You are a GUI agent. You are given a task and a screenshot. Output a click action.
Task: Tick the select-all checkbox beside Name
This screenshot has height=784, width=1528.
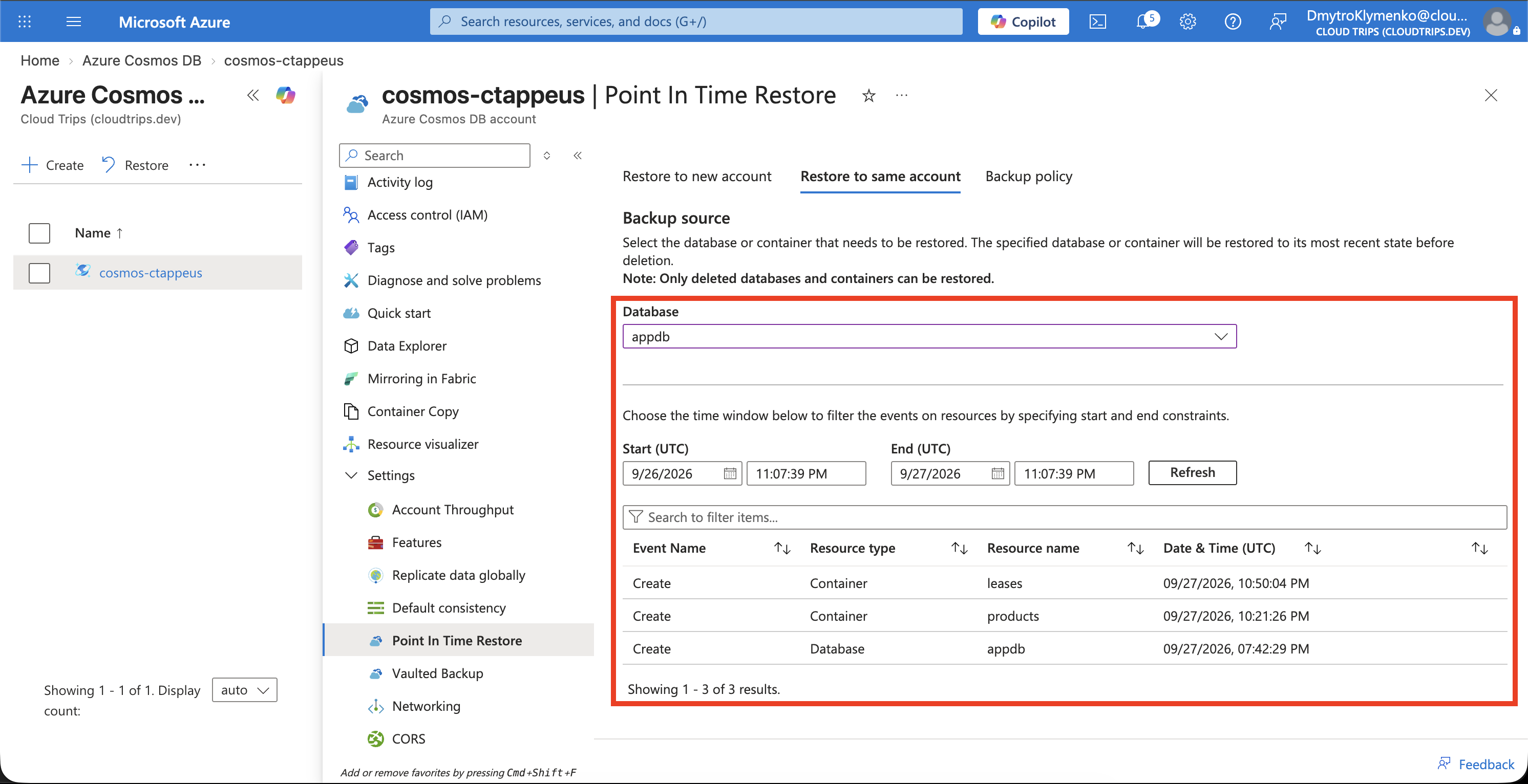click(x=39, y=233)
